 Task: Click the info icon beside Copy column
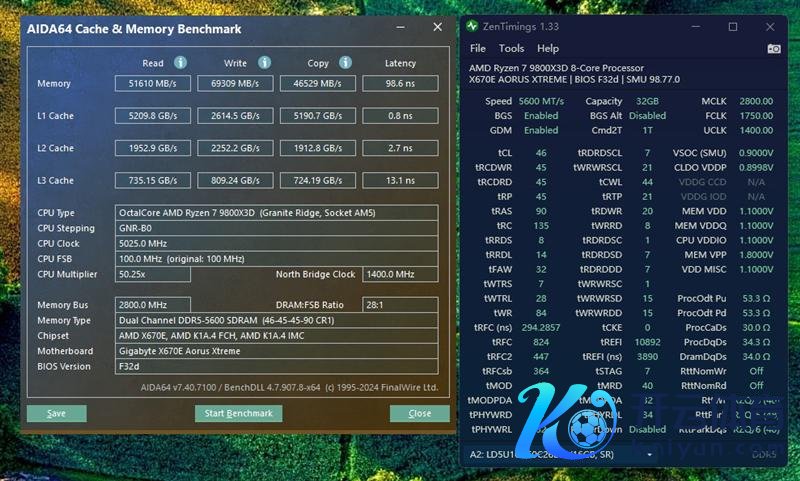point(345,63)
